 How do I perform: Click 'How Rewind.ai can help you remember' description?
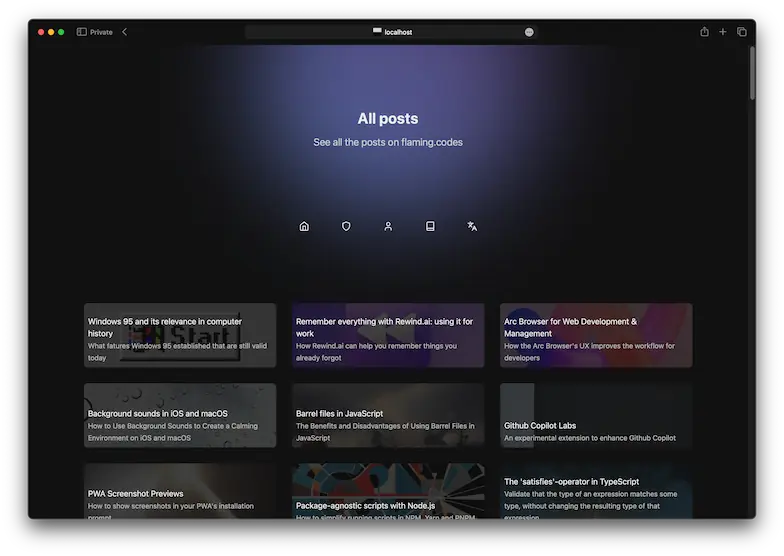(376, 352)
